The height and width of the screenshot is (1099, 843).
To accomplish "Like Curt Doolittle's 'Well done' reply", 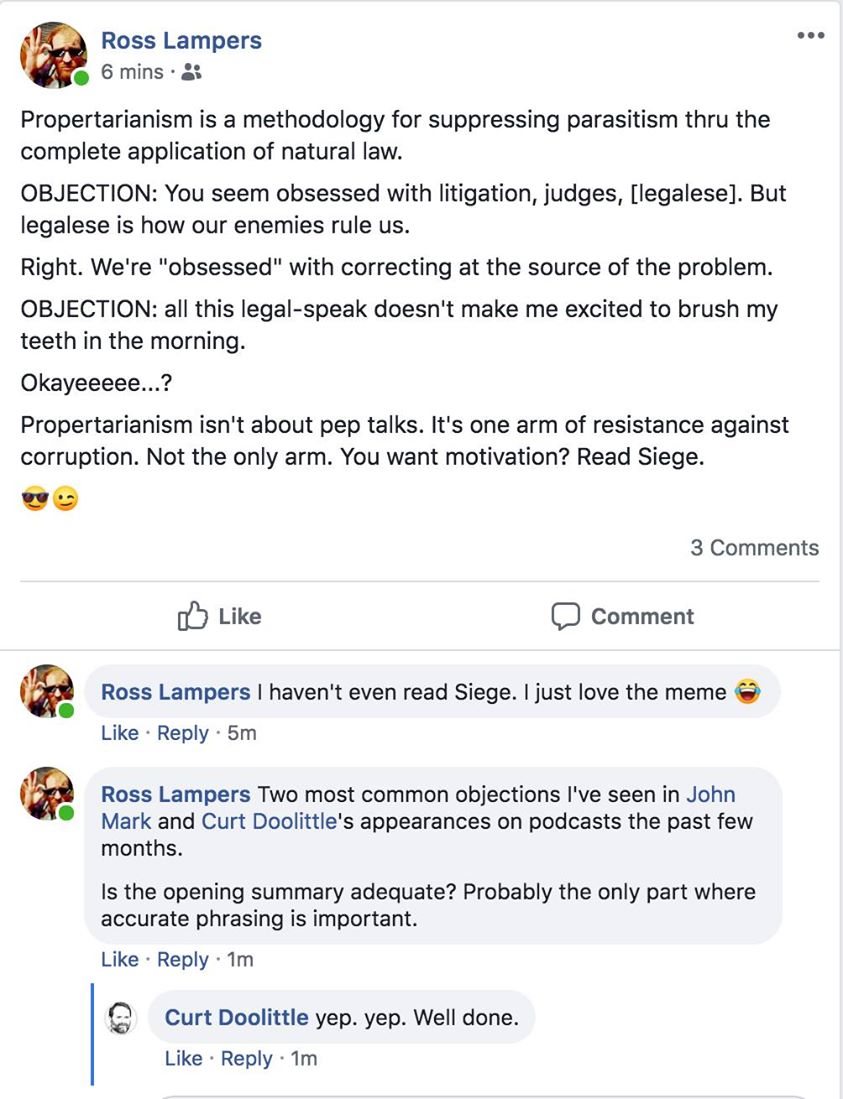I will 183,1058.
